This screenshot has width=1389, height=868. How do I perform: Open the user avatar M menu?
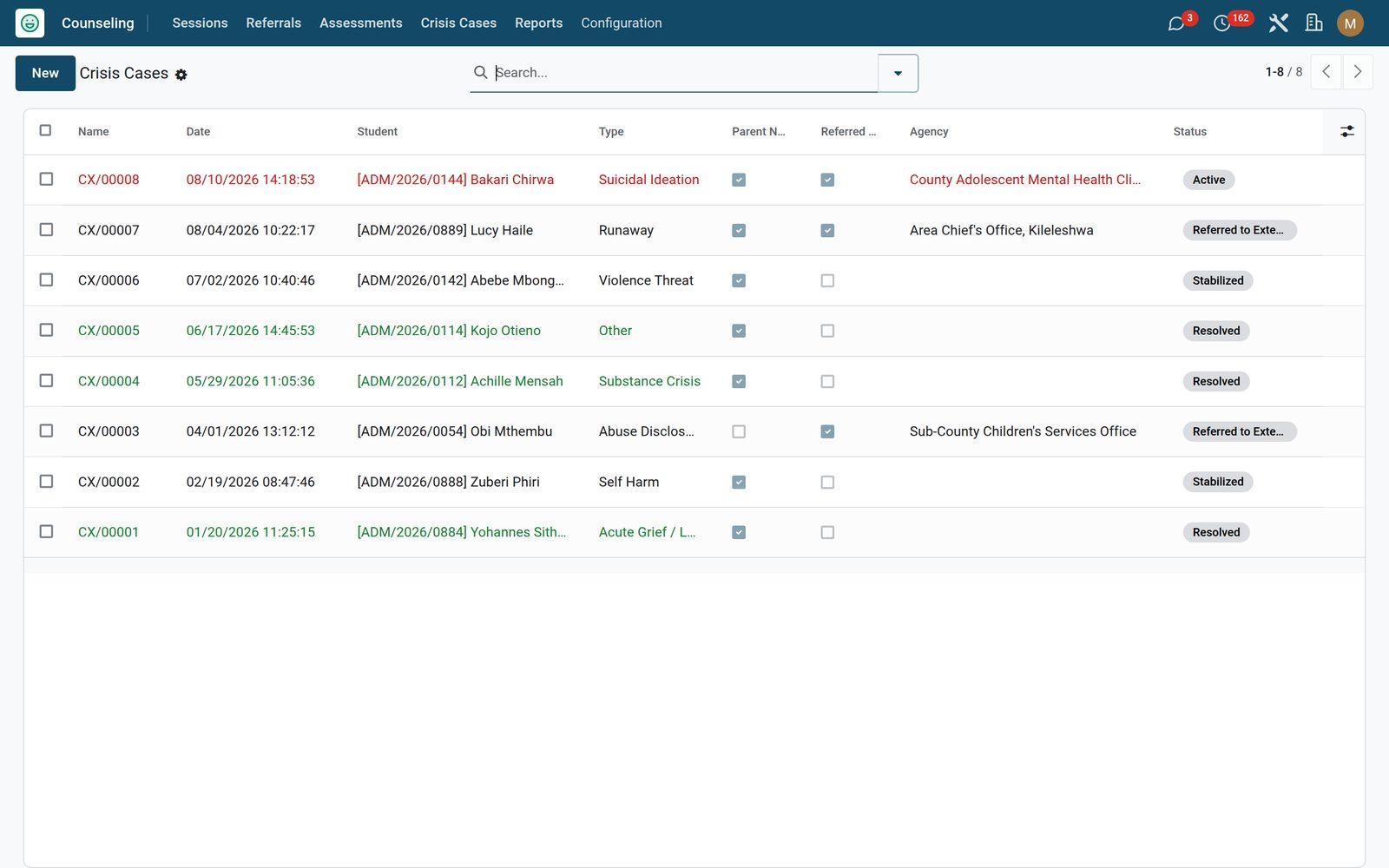(x=1350, y=23)
